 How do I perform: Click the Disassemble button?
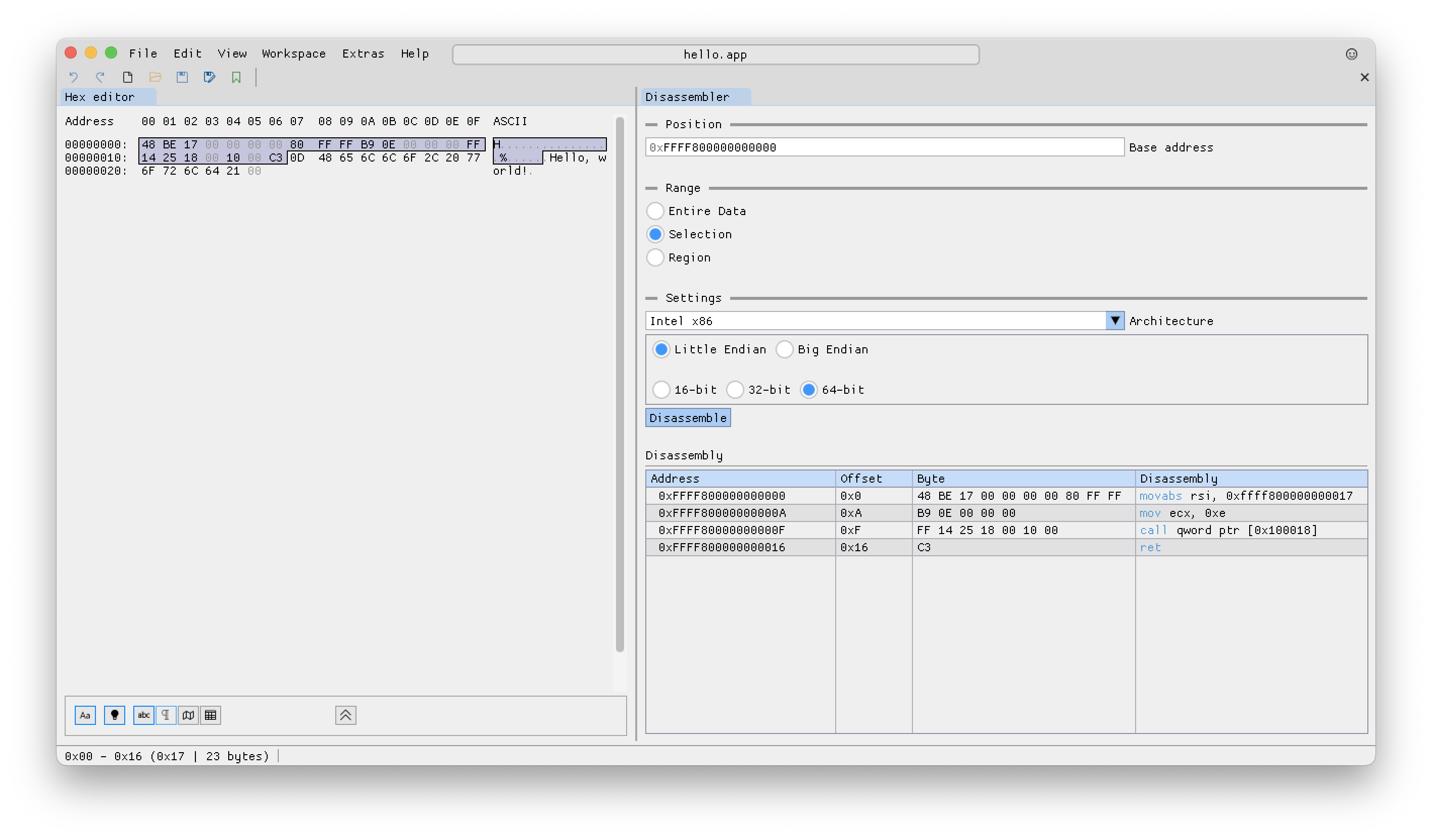click(x=688, y=418)
